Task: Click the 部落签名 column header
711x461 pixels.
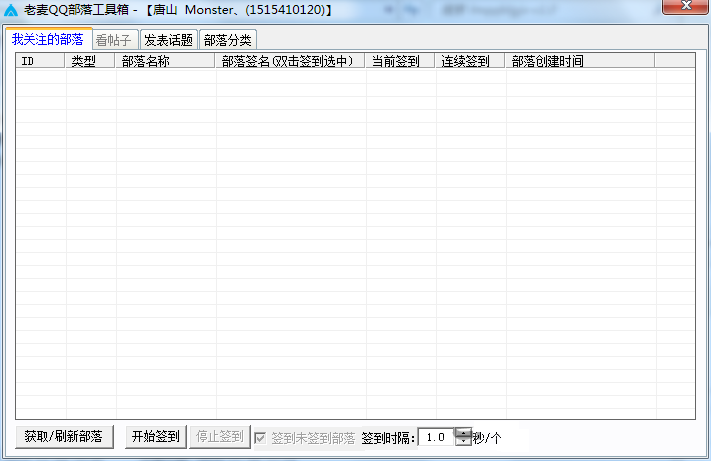Action: 290,61
